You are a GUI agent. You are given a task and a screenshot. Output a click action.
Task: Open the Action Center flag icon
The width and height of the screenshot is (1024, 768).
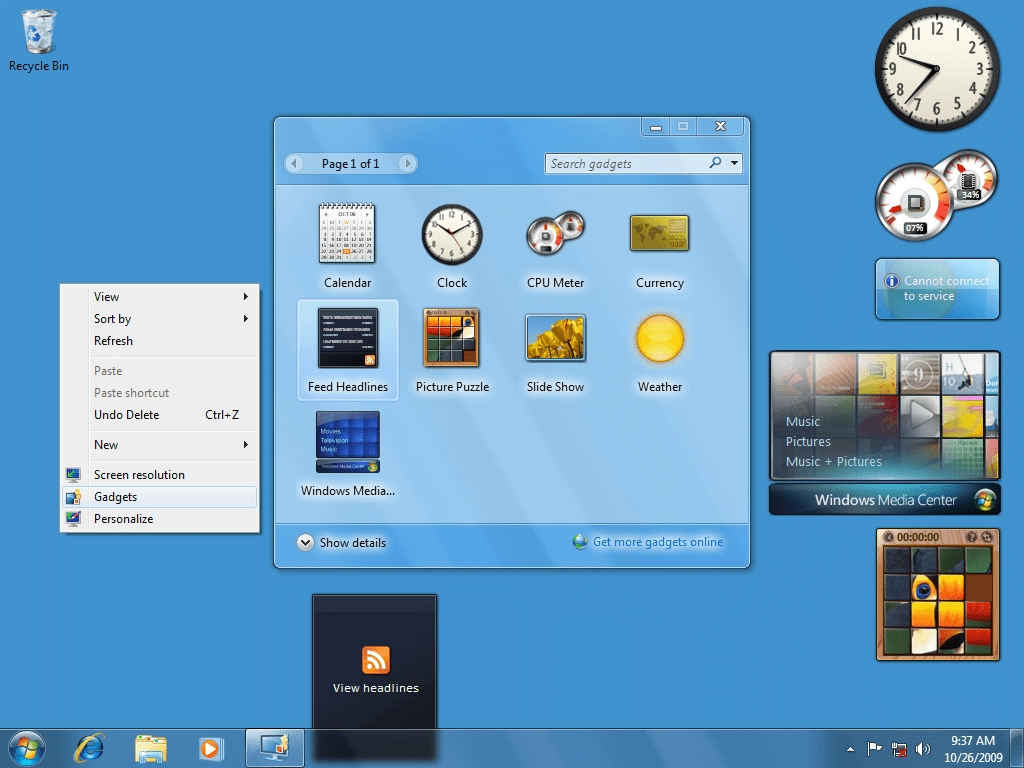(x=874, y=748)
